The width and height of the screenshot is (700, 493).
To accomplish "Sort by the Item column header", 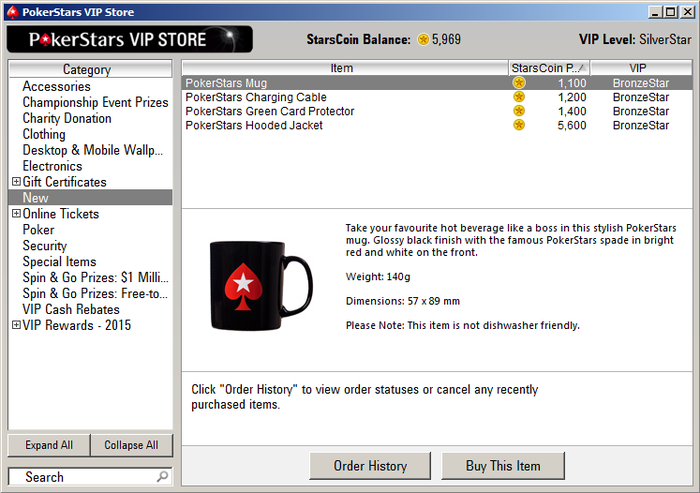I will [345, 68].
